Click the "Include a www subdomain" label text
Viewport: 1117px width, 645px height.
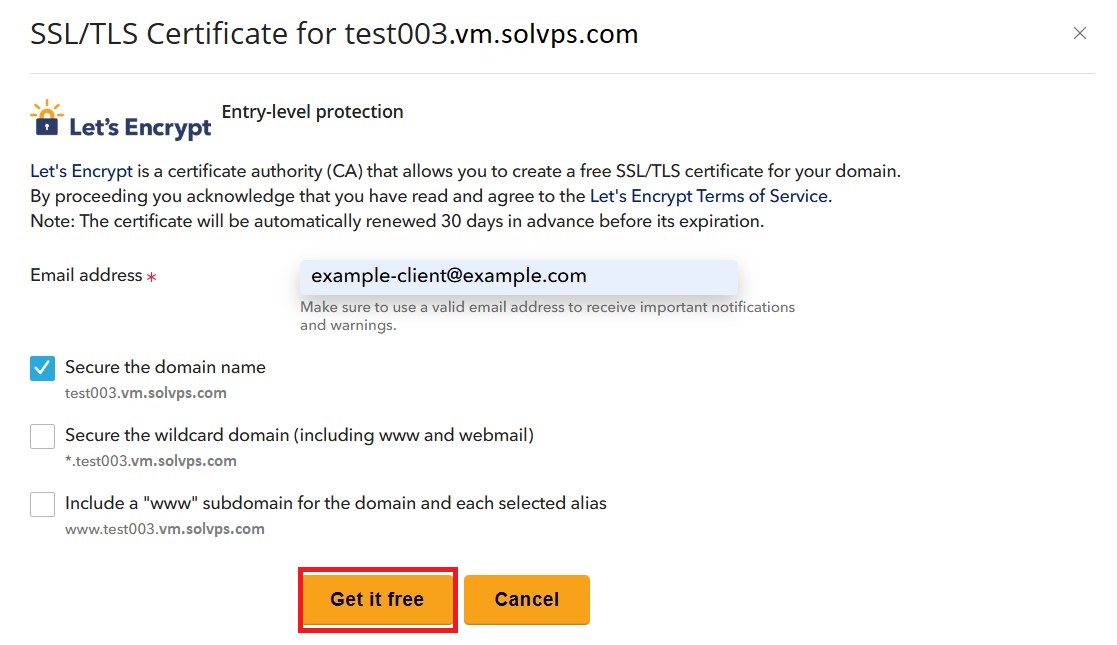click(336, 503)
